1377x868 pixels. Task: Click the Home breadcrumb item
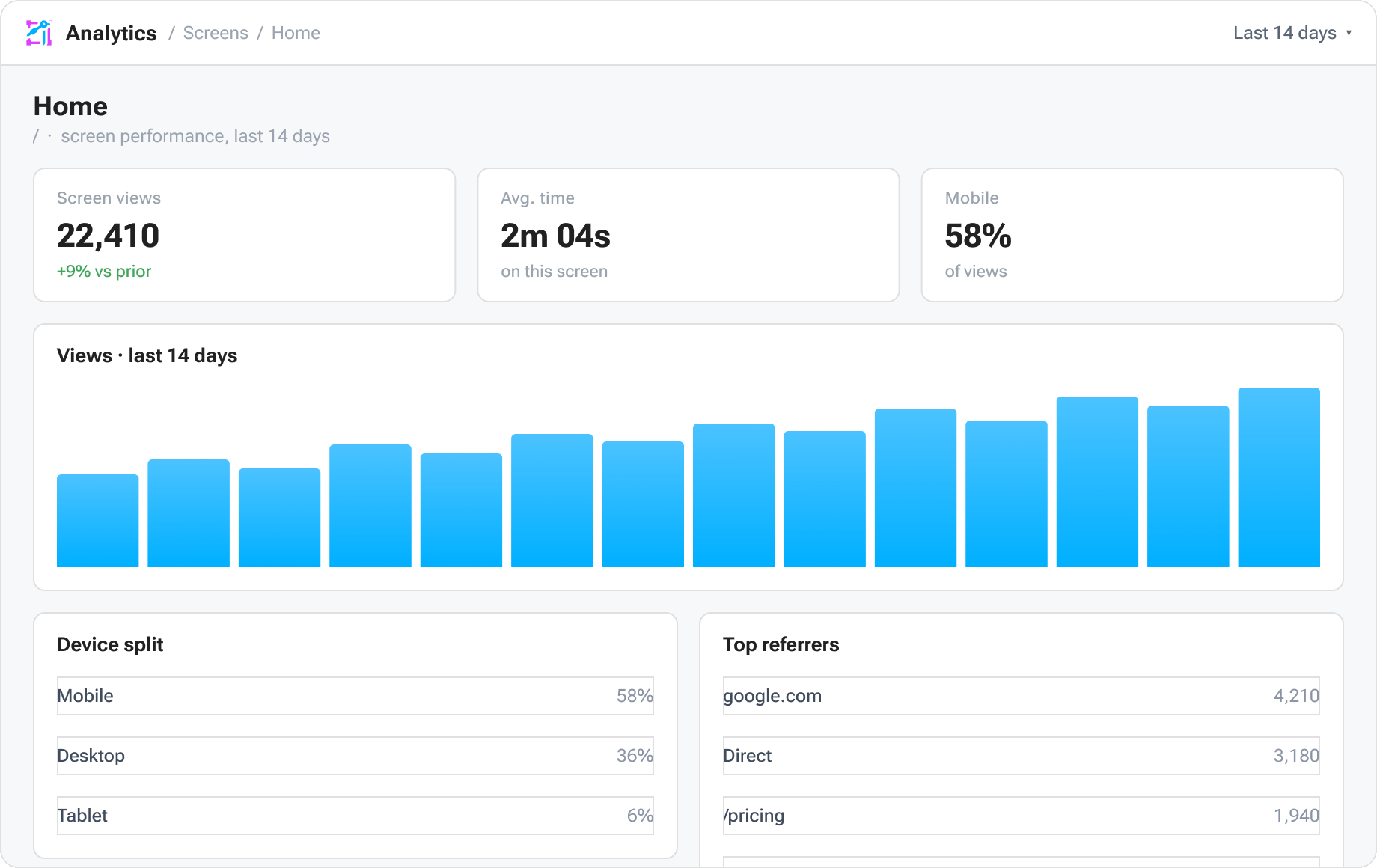tap(296, 33)
